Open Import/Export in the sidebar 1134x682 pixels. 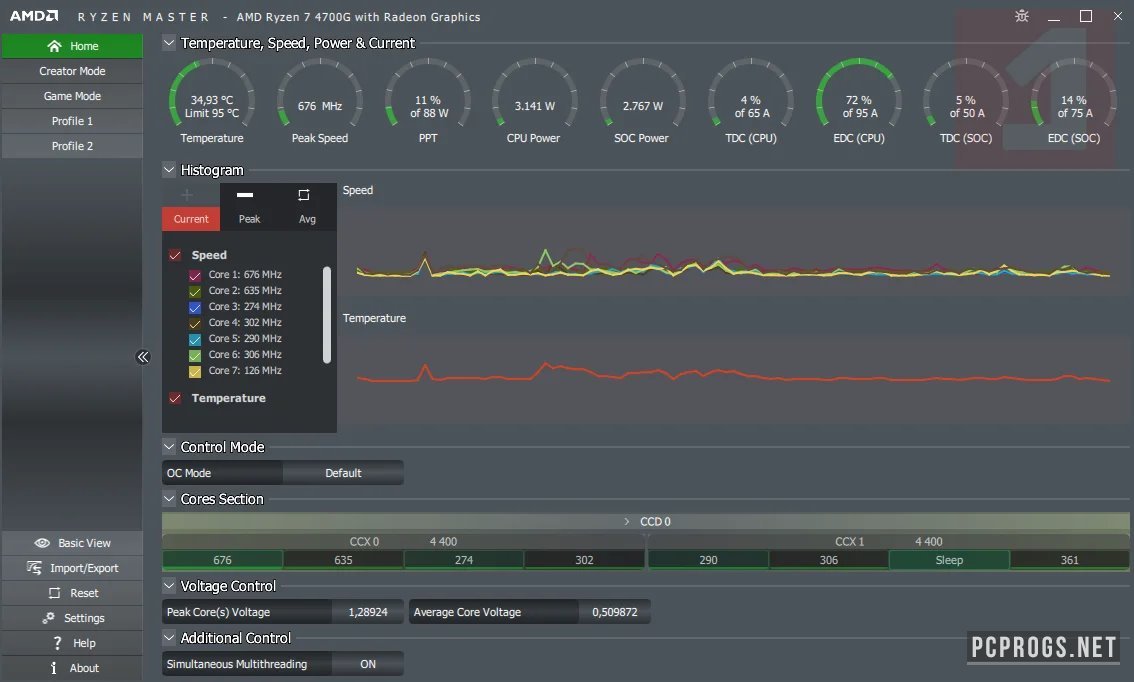coord(42,568)
